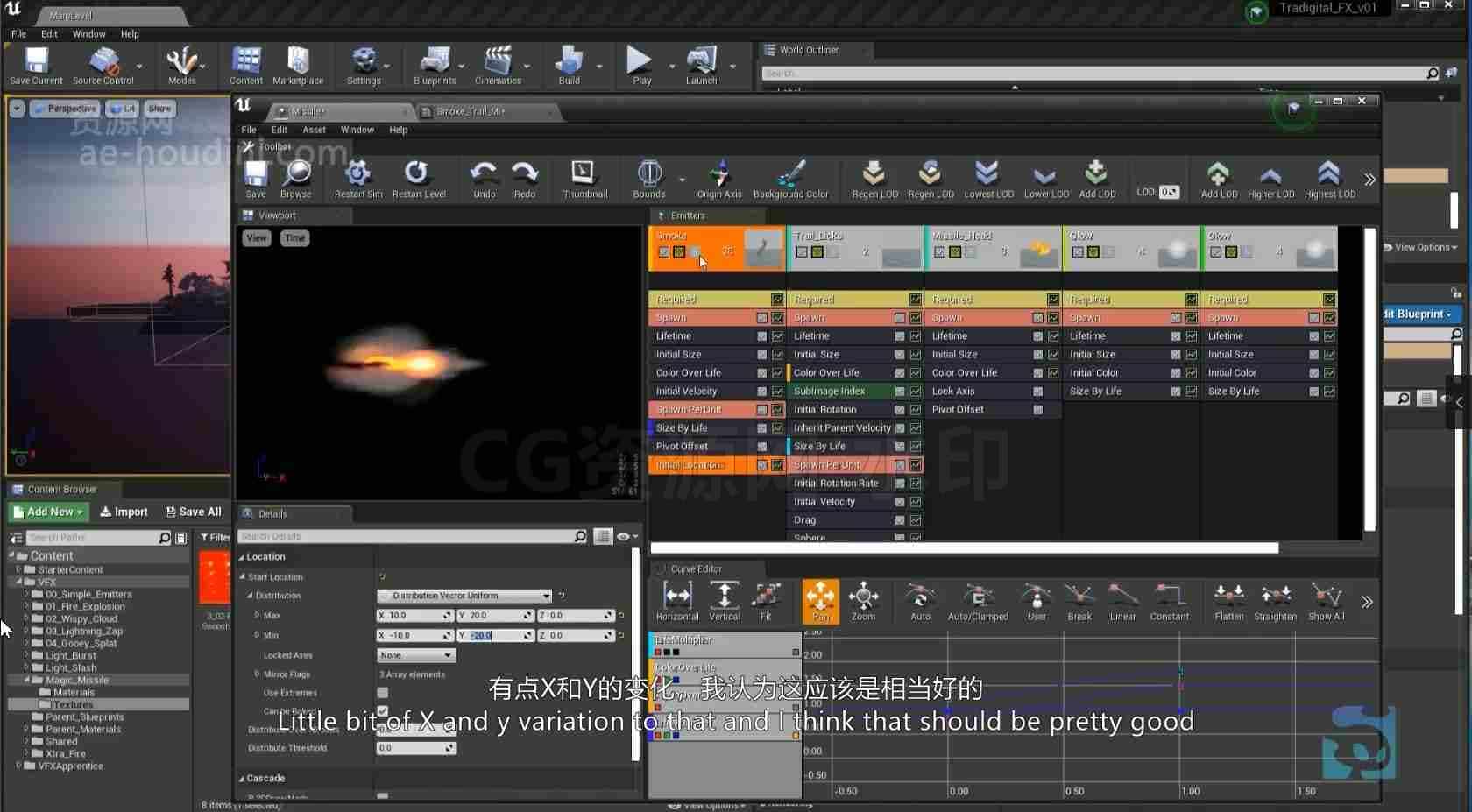Click Restart Sim in Cascade toolbar
Viewport: 1472px width, 812px height.
357,179
